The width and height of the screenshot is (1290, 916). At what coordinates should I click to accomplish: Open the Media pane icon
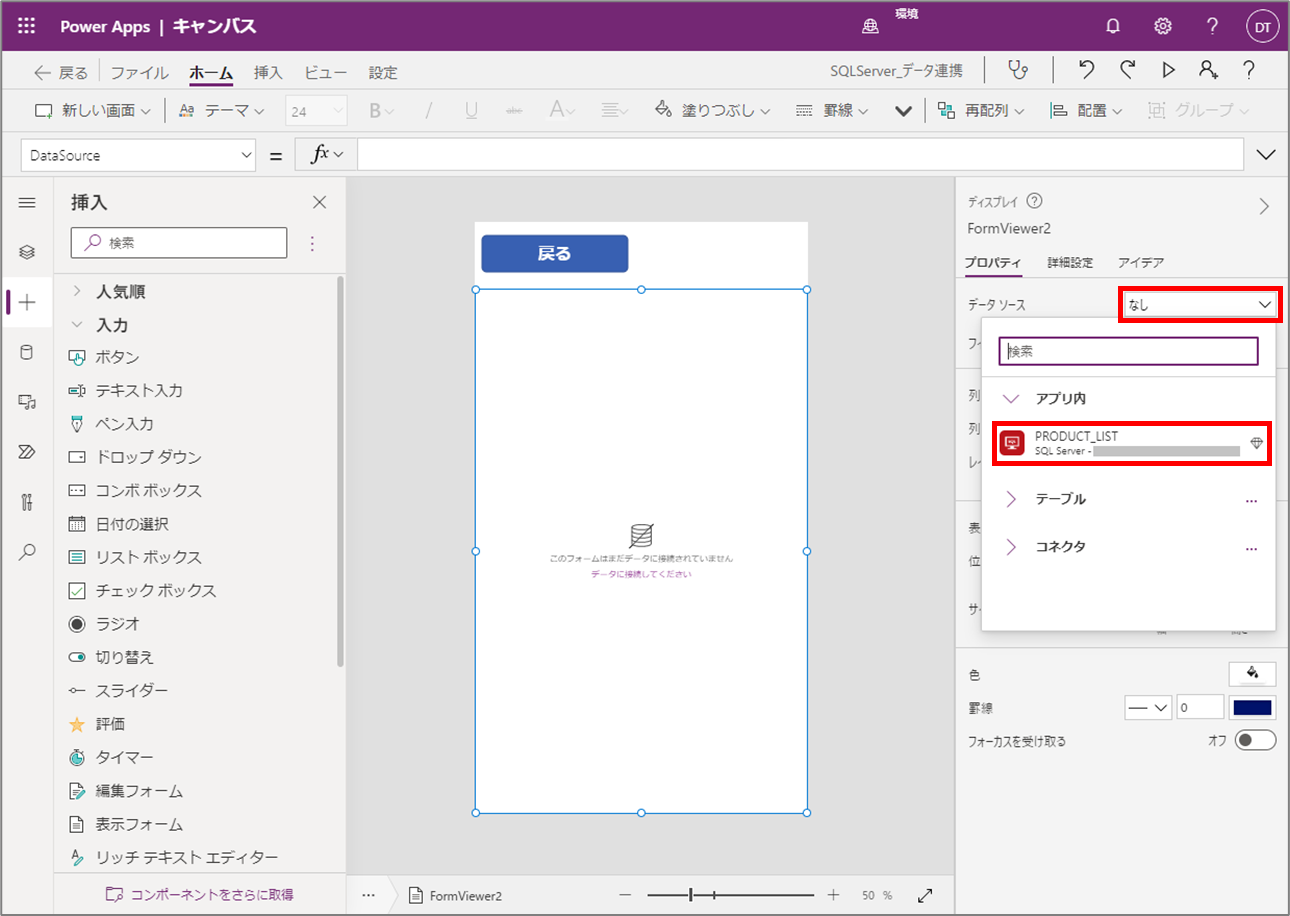click(x=27, y=402)
